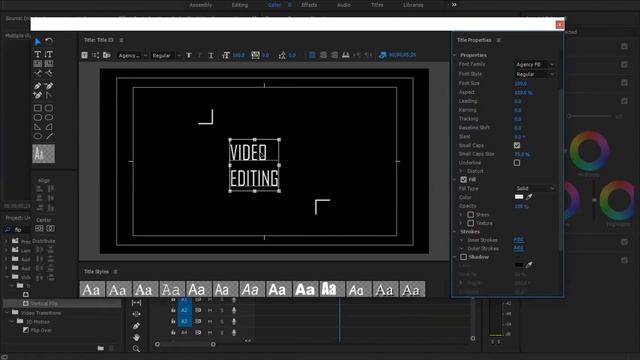640x360 pixels.
Task: Select the Rectangle shape tool
Action: [38, 108]
